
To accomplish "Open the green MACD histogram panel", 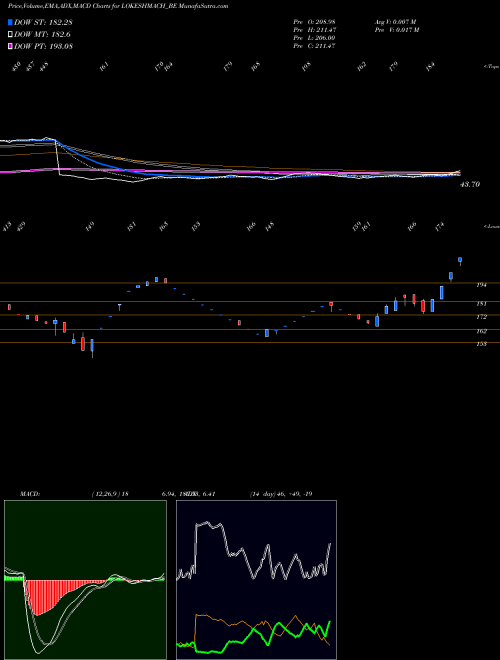I will 85,580.
